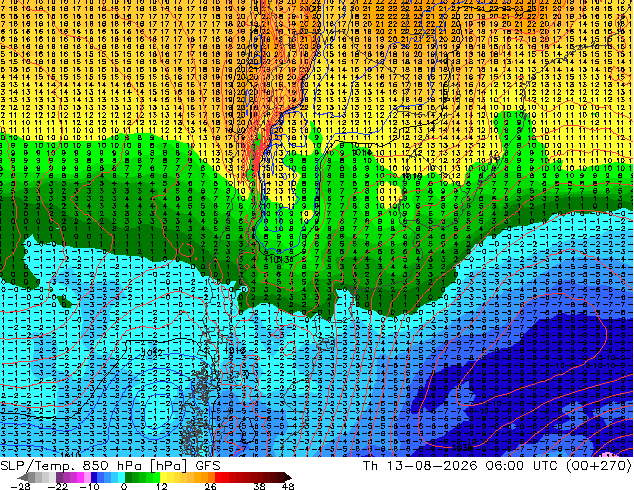Click the '48' legend value below color bar

[288, 486]
